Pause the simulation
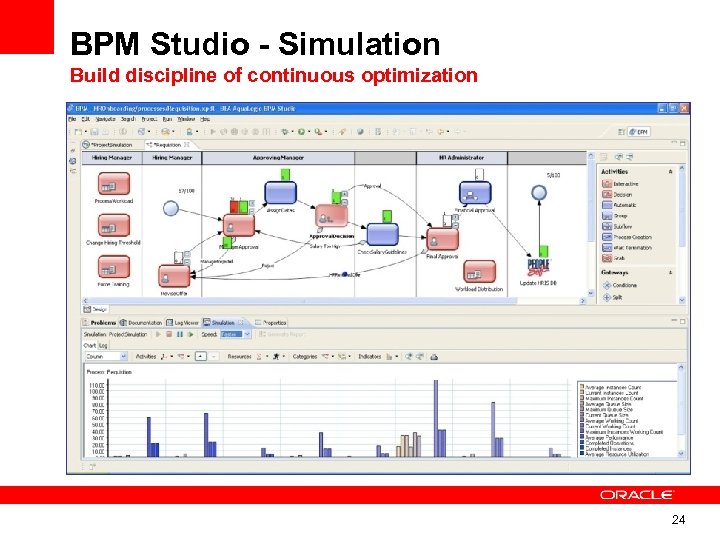 click(180, 334)
